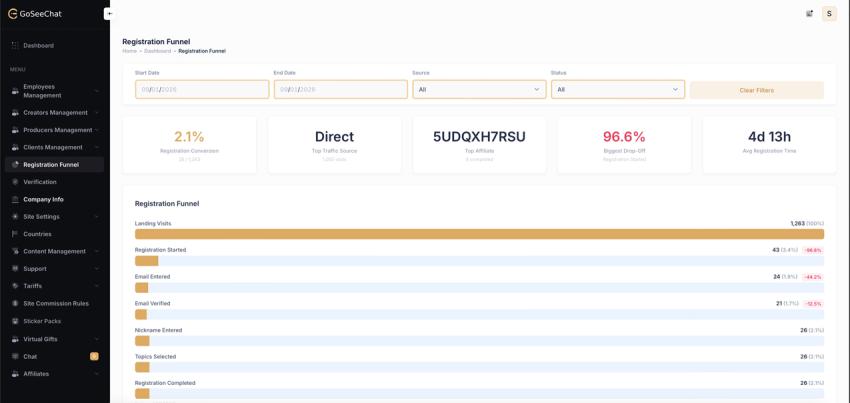Open the user avatar S menu
Viewport: 850px width, 403px height.
(x=829, y=14)
